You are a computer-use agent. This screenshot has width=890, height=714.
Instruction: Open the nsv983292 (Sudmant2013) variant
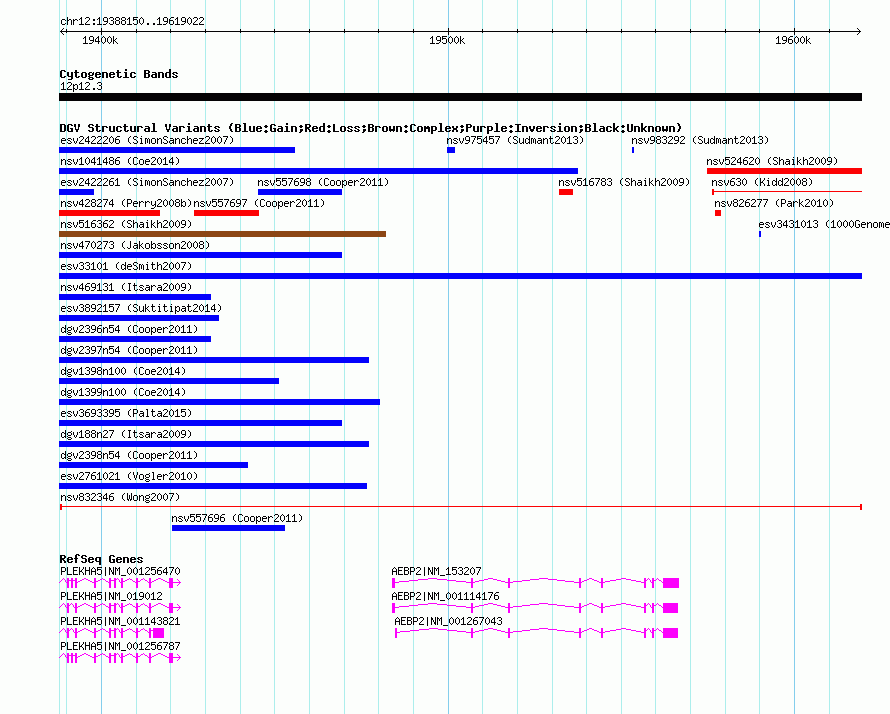point(700,140)
